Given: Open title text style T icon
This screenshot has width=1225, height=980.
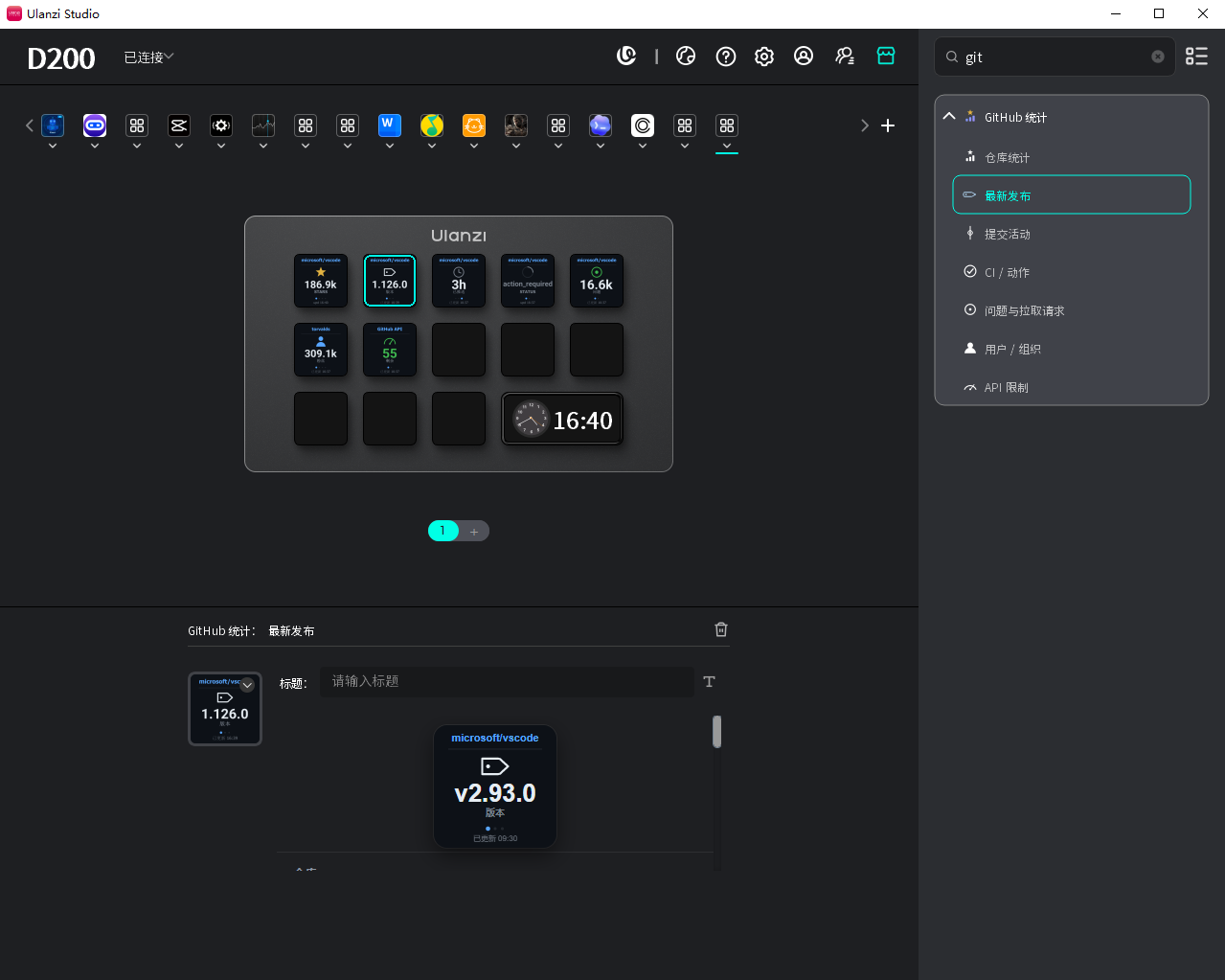Looking at the screenshot, I should click(709, 682).
